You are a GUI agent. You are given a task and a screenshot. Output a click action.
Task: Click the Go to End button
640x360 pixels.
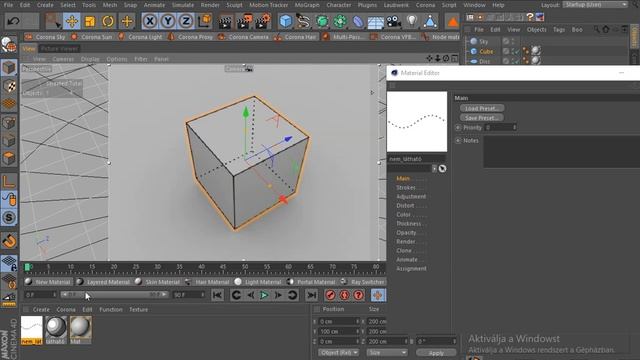tap(311, 295)
